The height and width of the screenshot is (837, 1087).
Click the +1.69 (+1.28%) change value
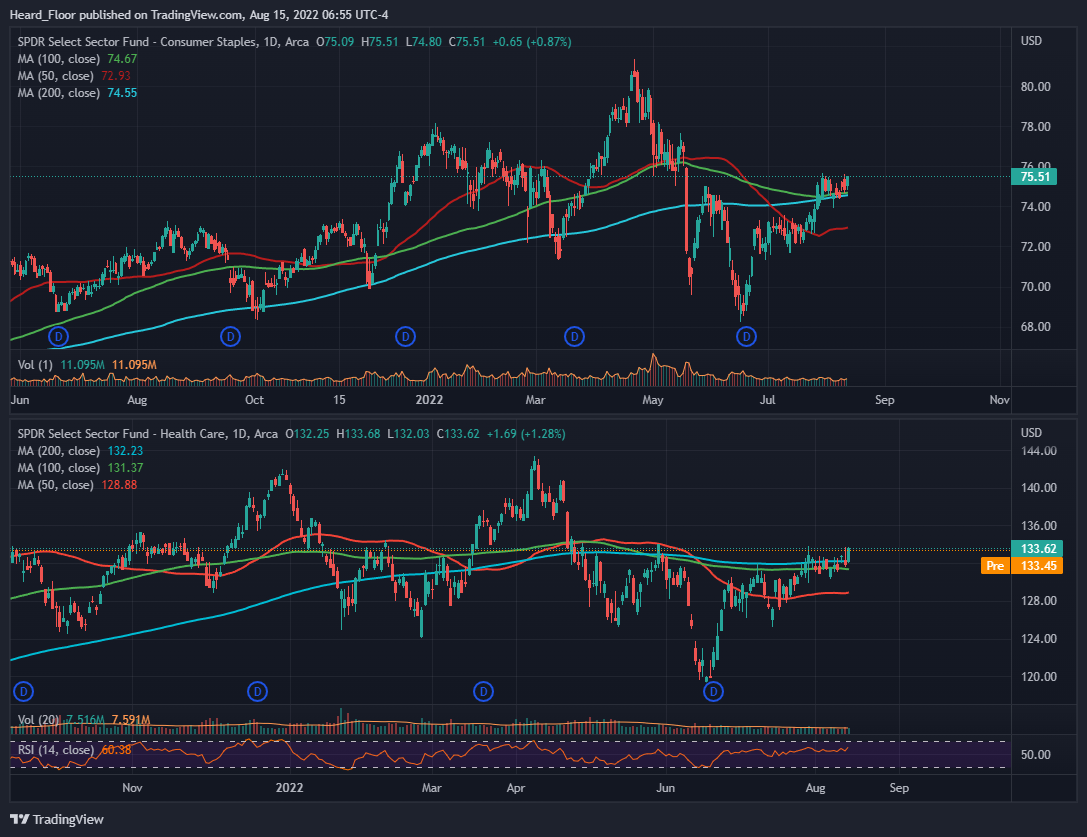tap(526, 433)
